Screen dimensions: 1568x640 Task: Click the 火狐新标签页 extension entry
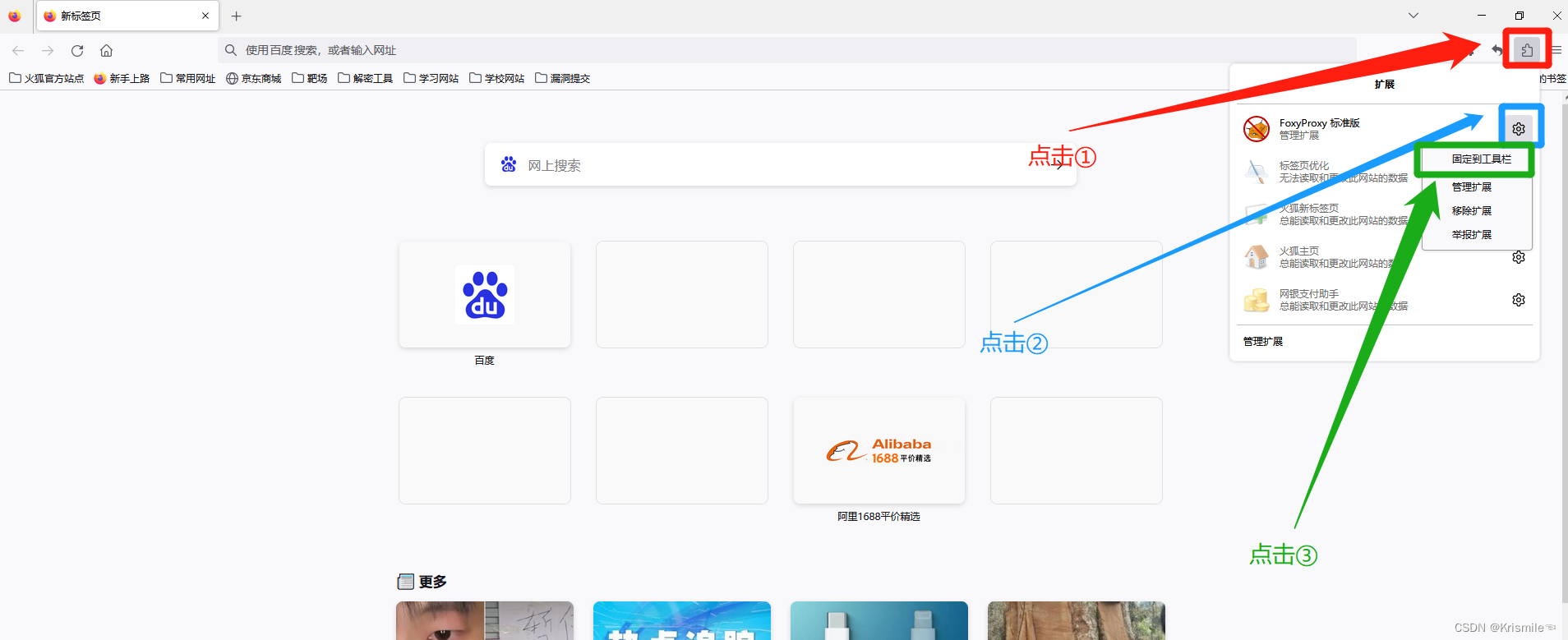(x=1327, y=214)
